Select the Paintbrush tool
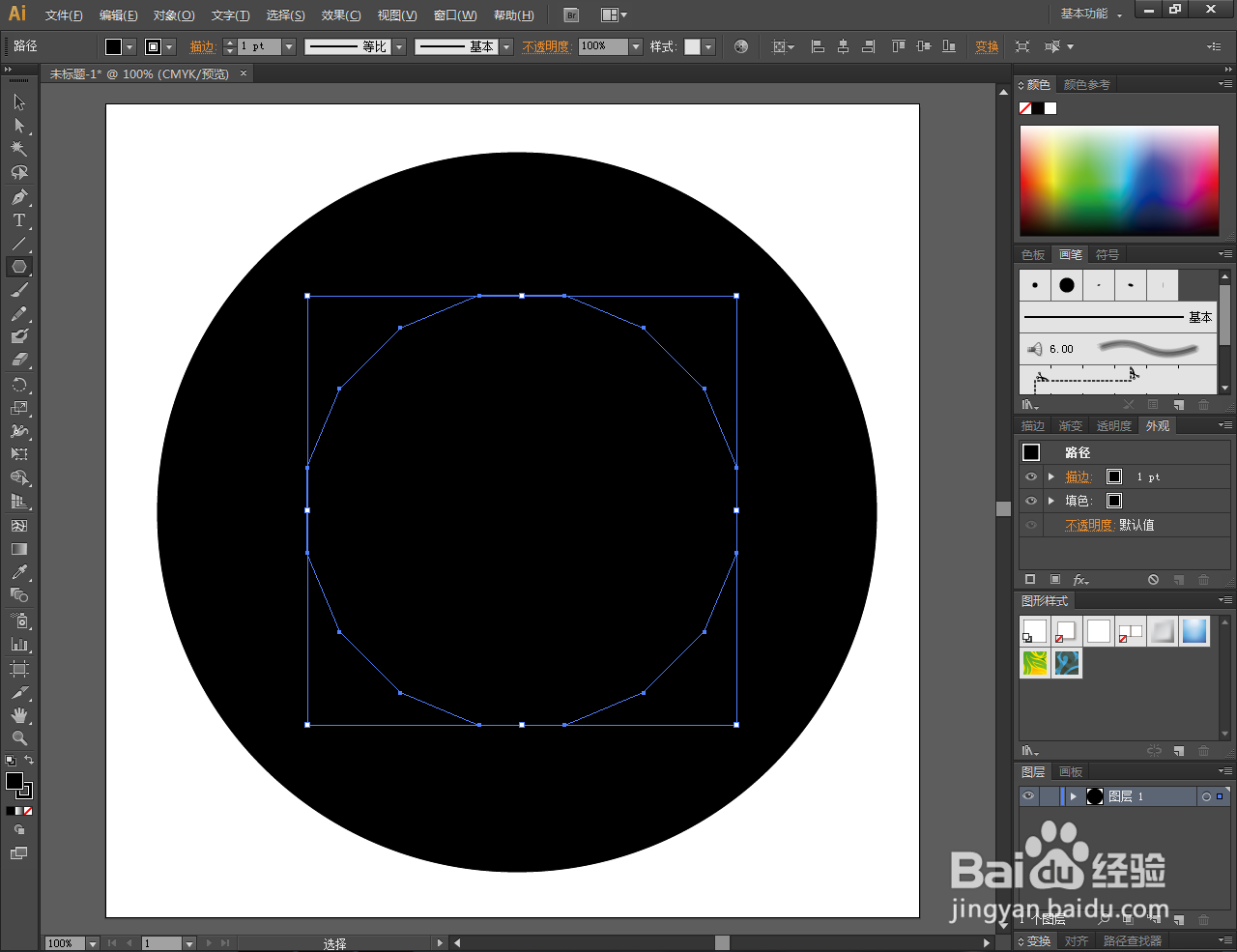The image size is (1237, 952). click(x=18, y=290)
